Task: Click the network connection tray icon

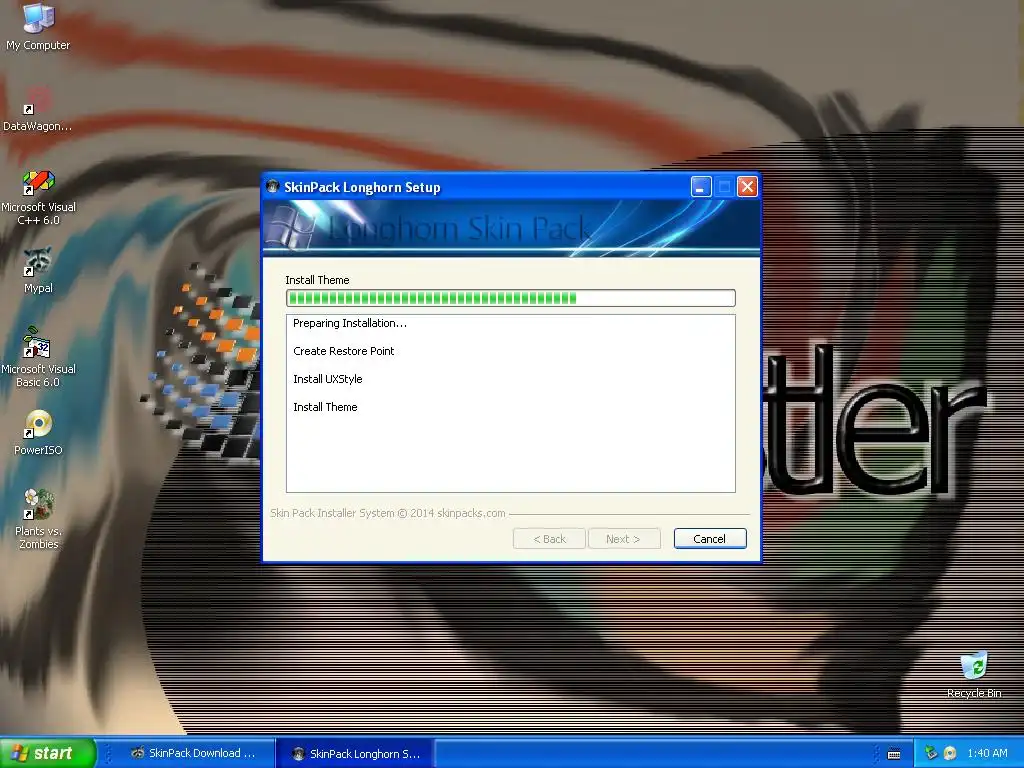Action: point(931,753)
